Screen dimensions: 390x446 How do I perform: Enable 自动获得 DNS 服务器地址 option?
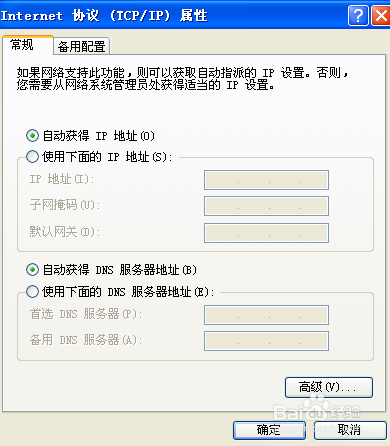pos(32,270)
